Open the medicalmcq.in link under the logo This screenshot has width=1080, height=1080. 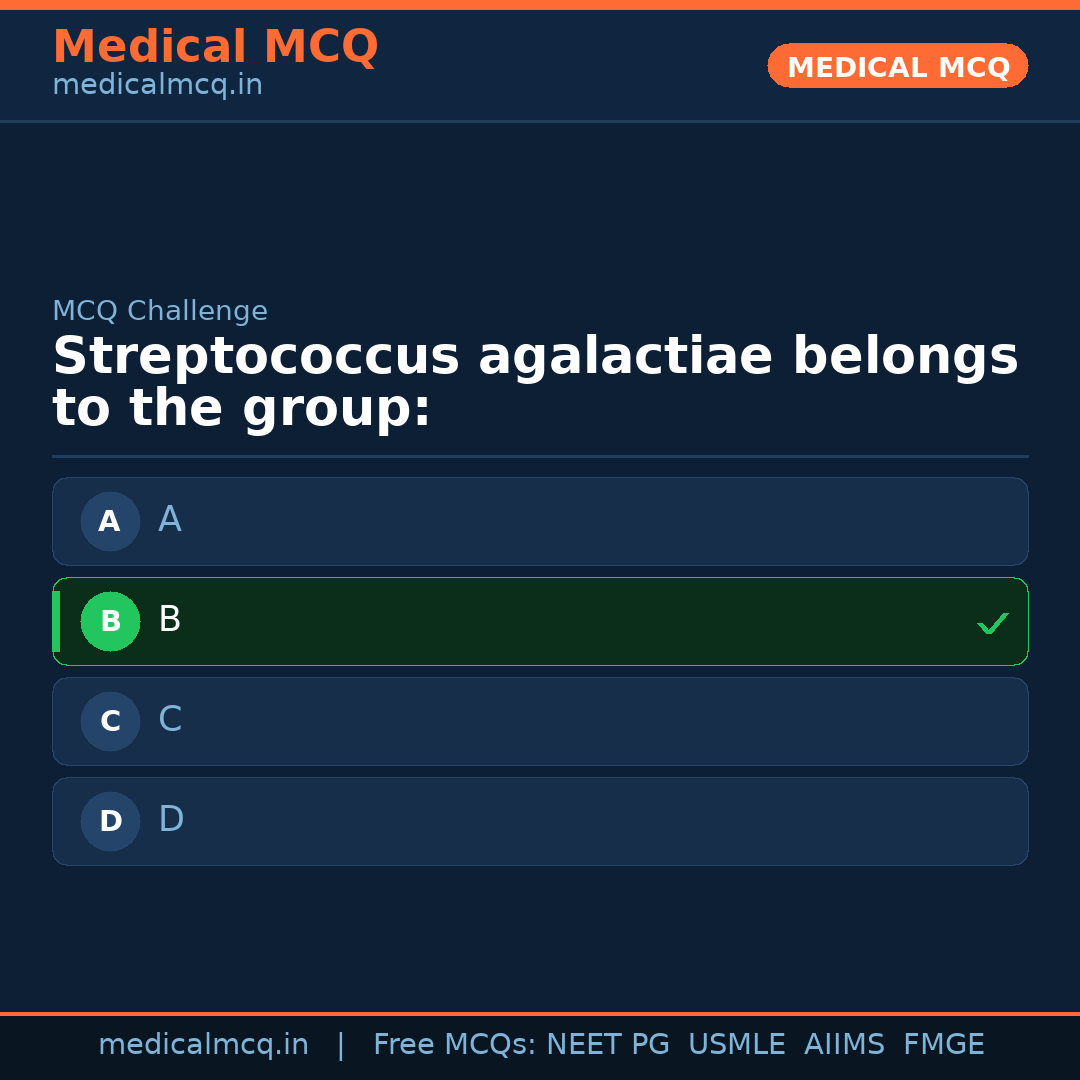(x=157, y=84)
